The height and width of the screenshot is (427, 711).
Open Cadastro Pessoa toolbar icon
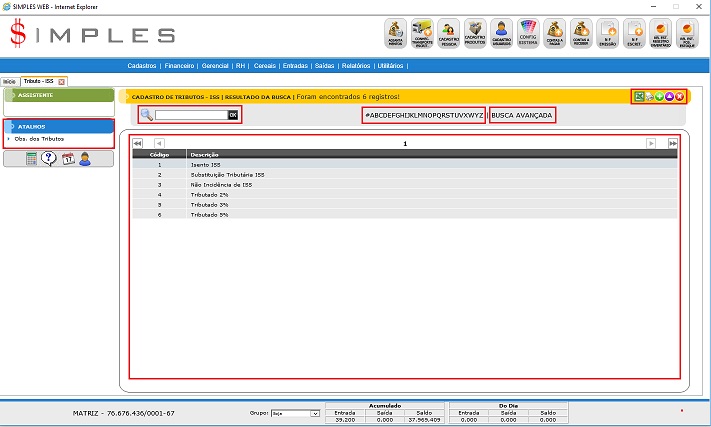[x=450, y=34]
